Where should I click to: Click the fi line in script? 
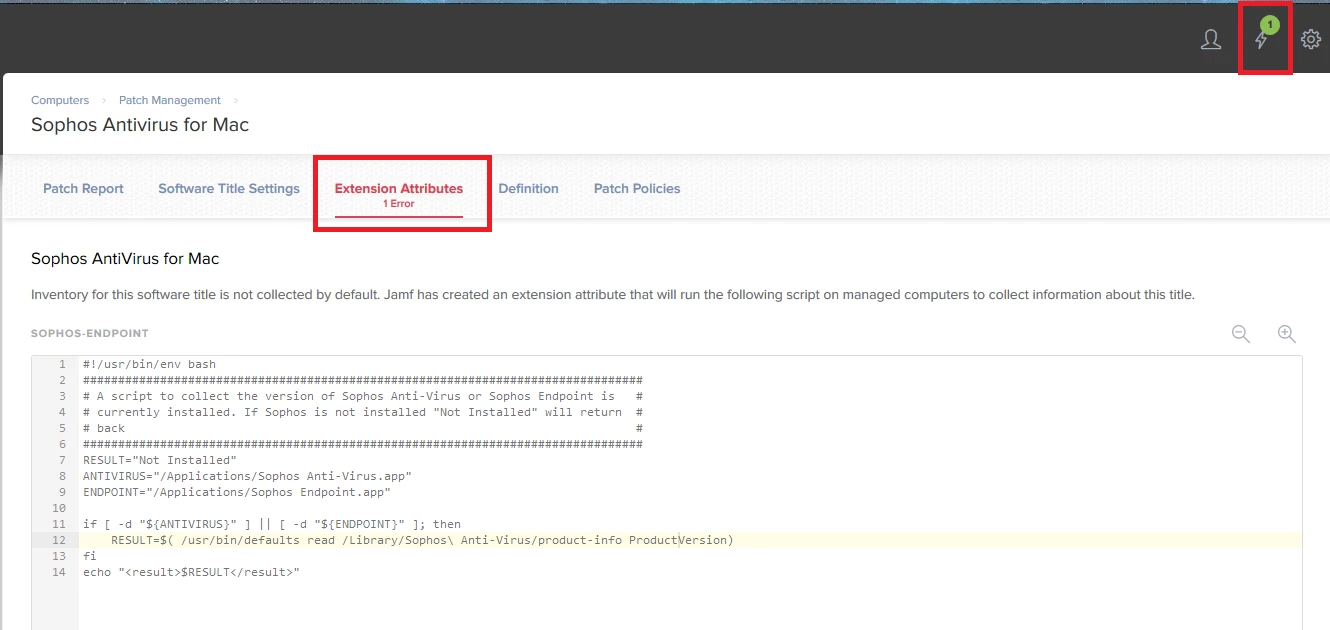point(90,556)
